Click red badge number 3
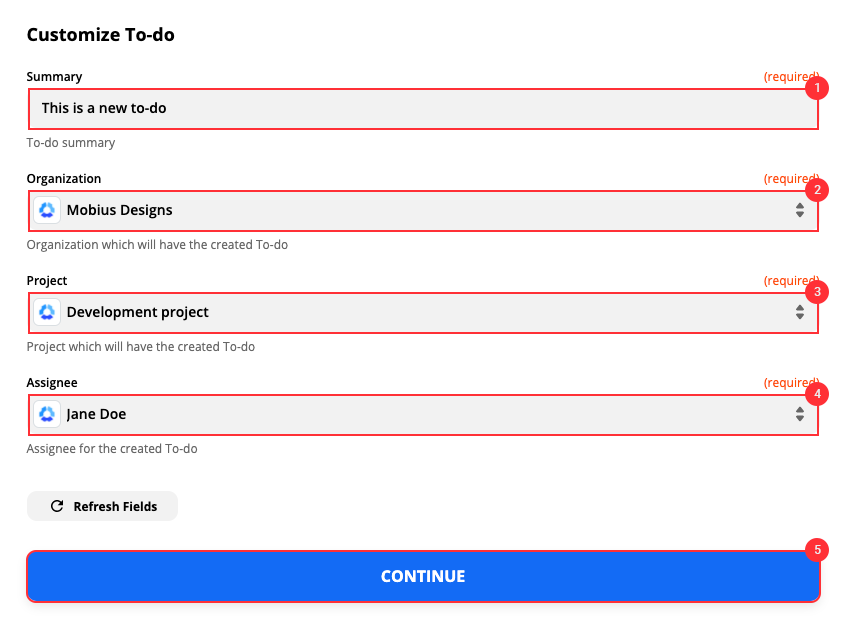 817,292
